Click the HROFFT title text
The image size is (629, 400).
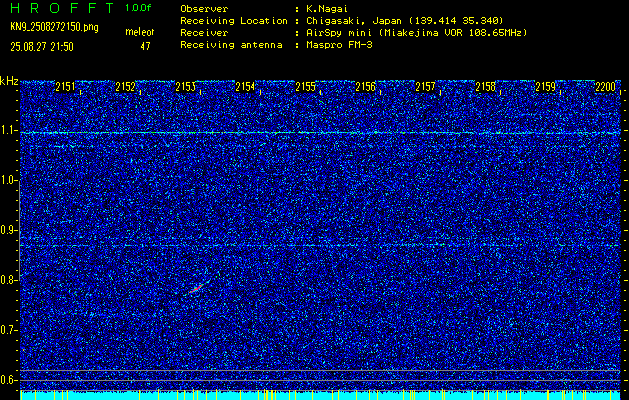tap(63, 8)
